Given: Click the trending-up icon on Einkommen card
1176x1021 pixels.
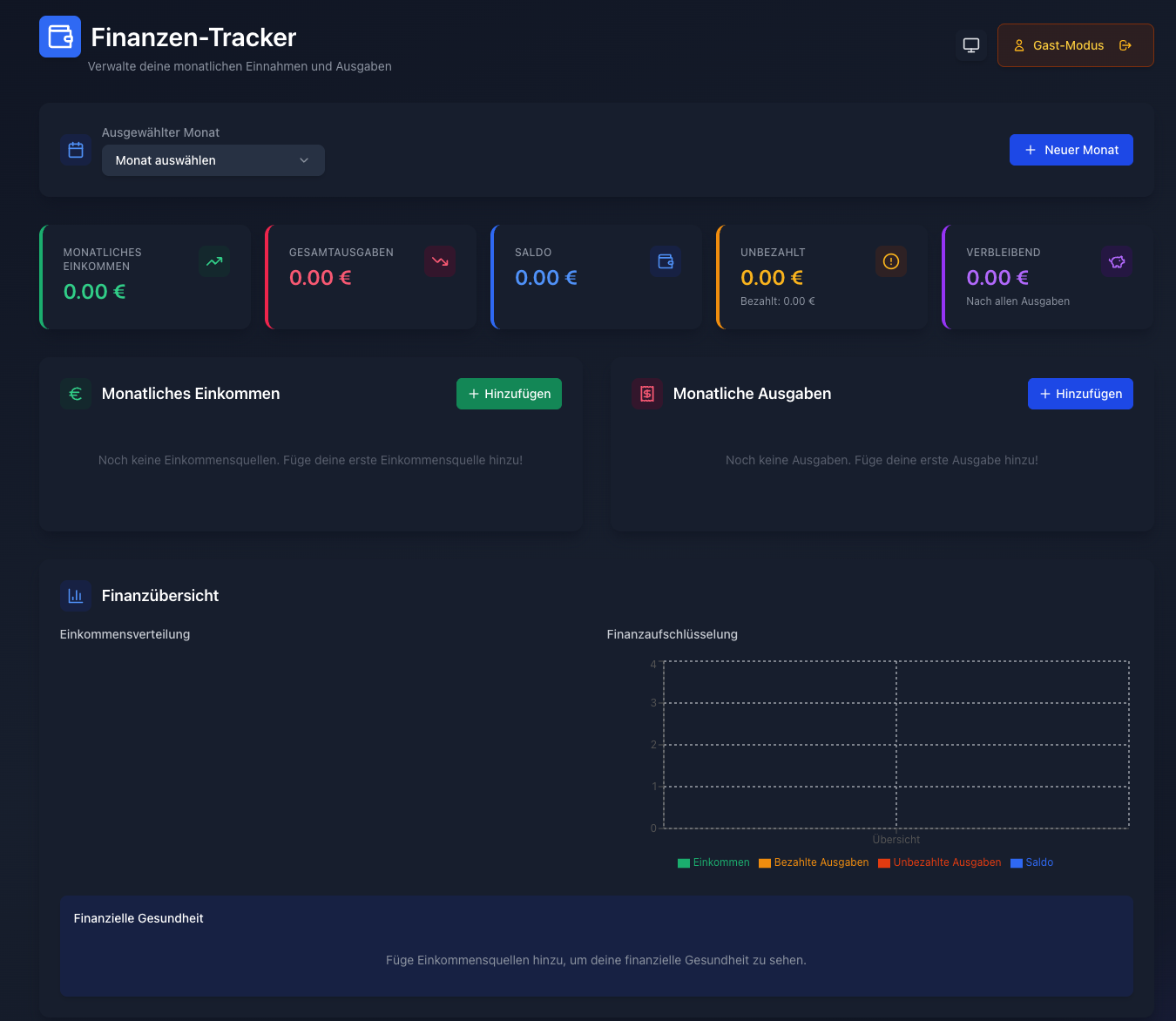Looking at the screenshot, I should click(214, 261).
